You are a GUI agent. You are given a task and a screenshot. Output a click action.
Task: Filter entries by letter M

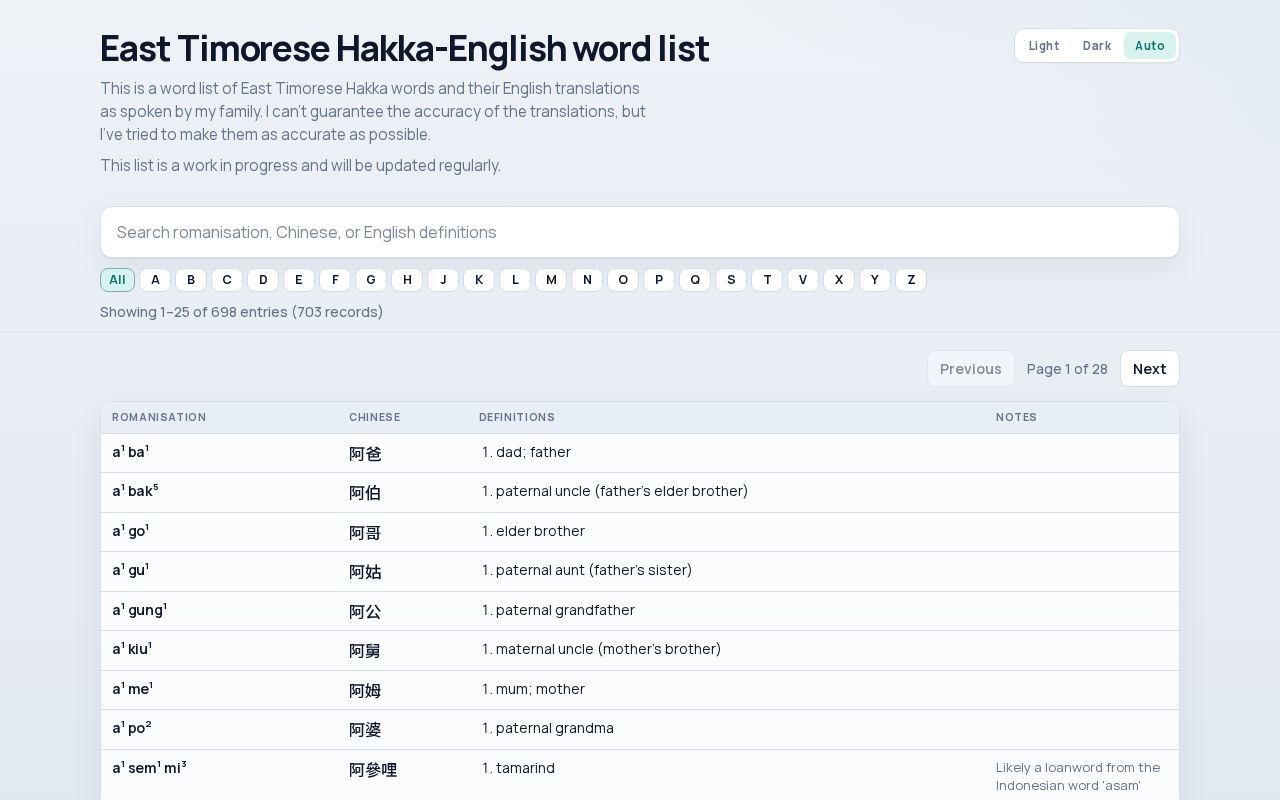(x=551, y=280)
